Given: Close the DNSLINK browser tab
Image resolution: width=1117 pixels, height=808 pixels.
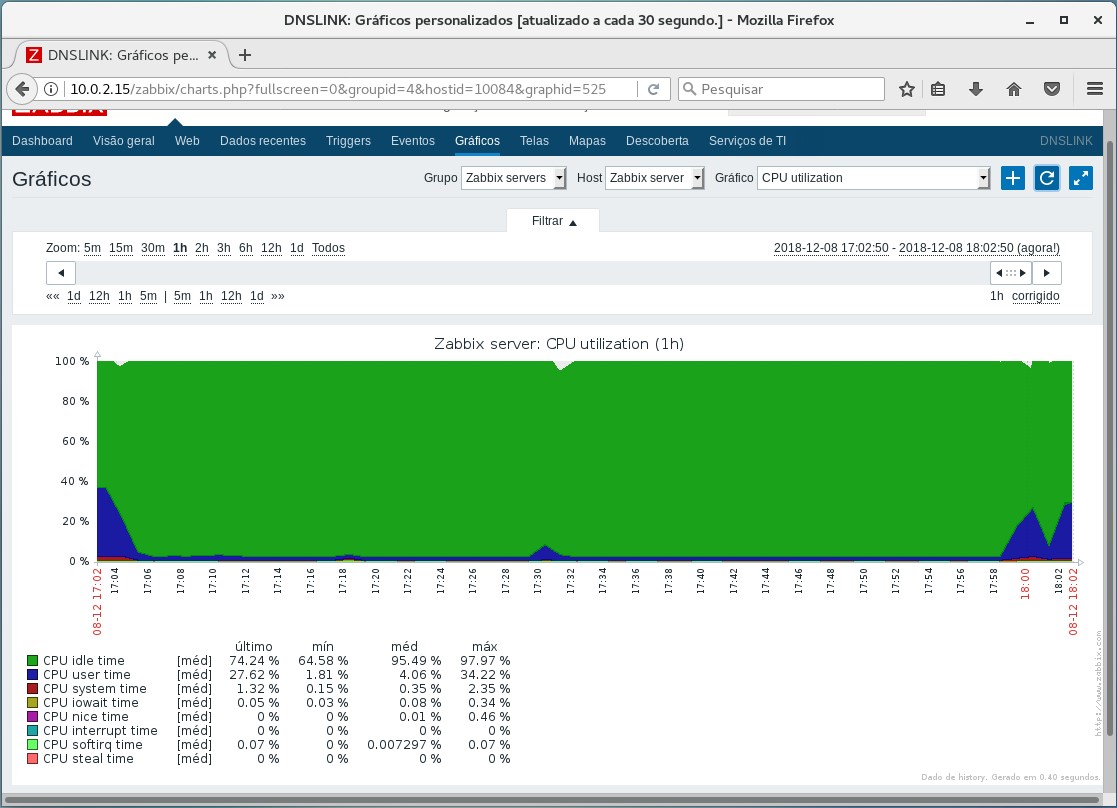Looking at the screenshot, I should 212,55.
